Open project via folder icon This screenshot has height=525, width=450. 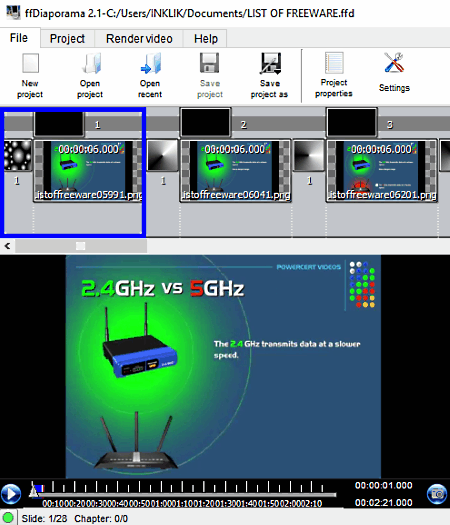pos(90,63)
